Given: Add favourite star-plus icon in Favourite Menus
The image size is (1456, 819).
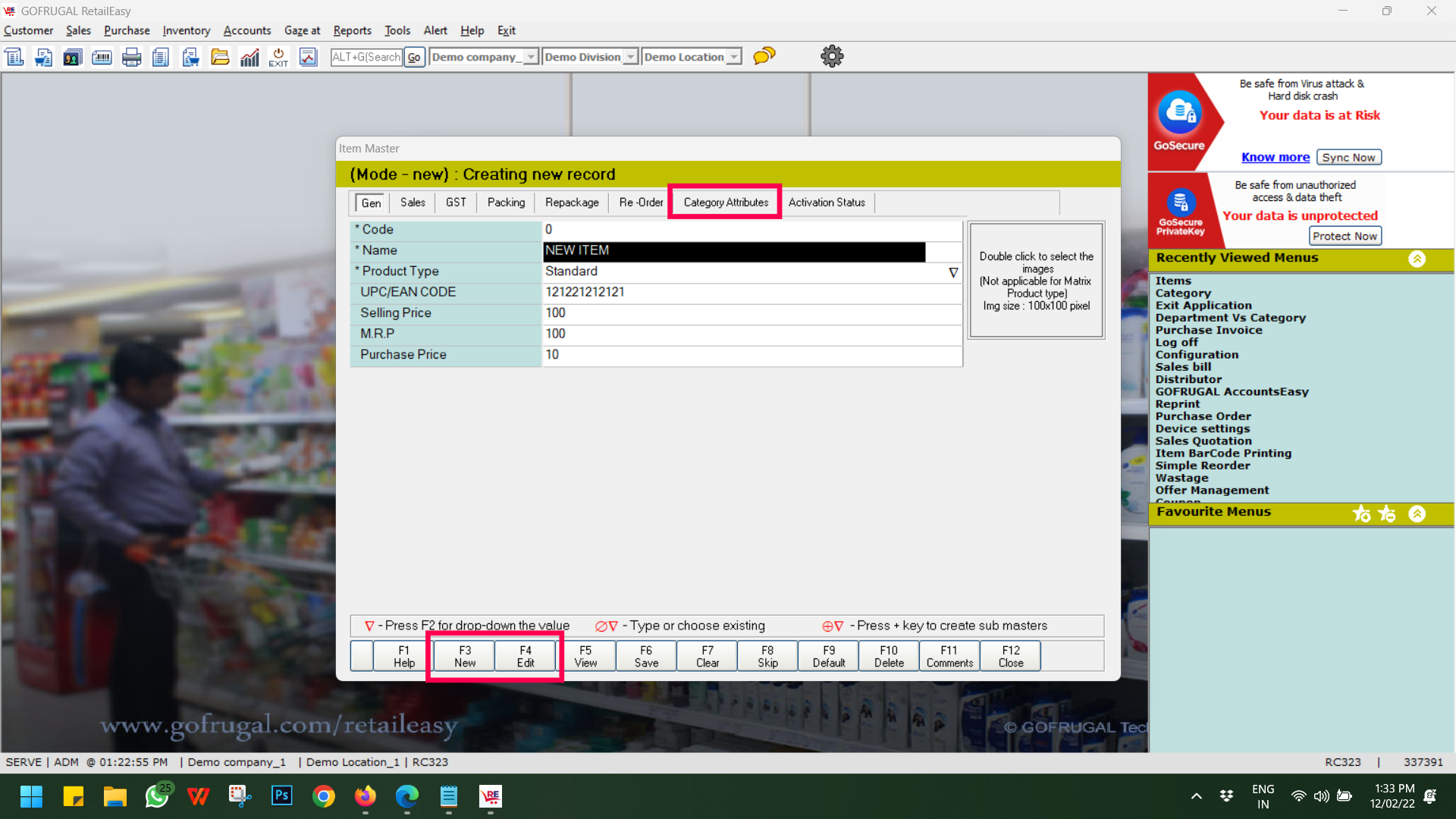Looking at the screenshot, I should coord(1362,514).
